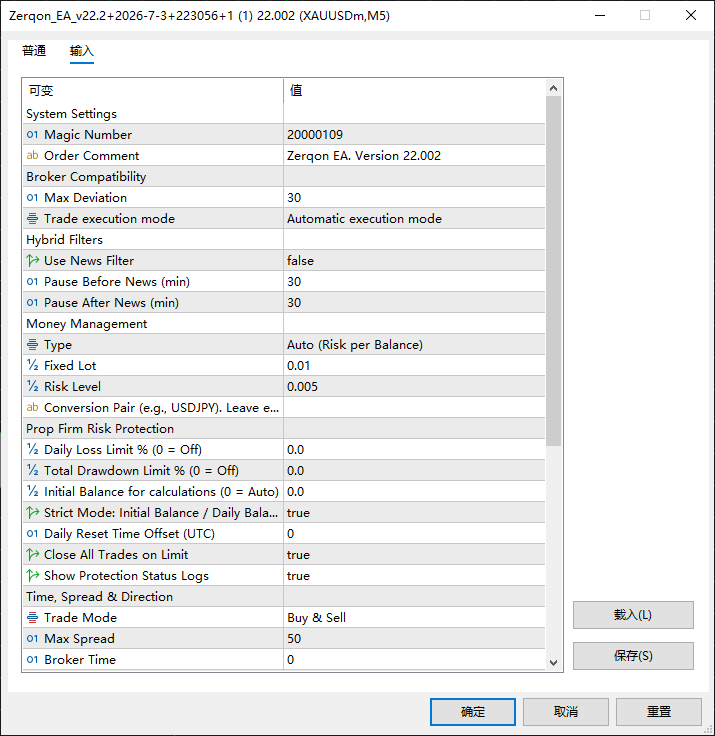Click the string icon beside Order Comment

tap(32, 155)
